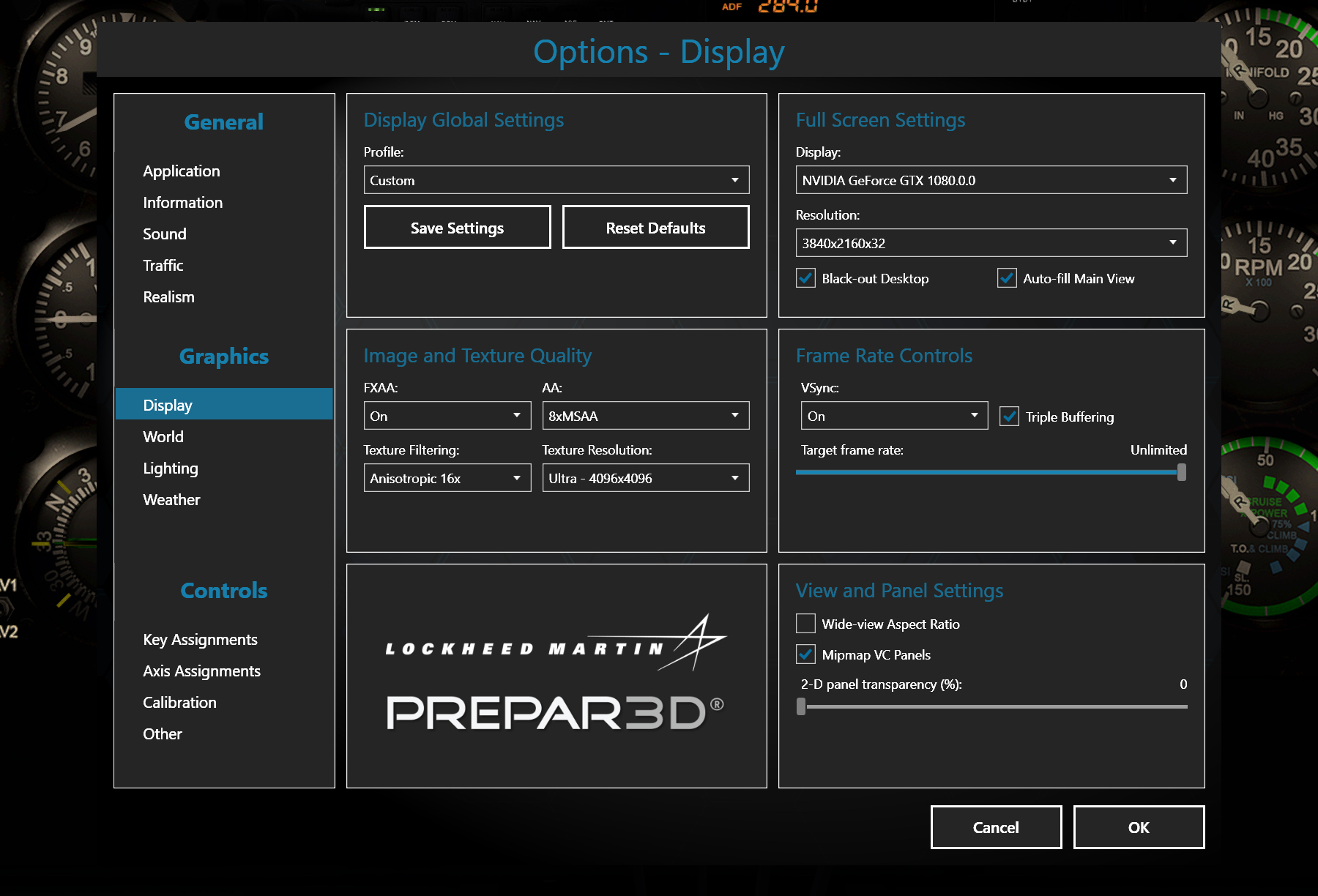Click the Controls section heading
Viewport: 1318px width, 896px height.
pos(224,591)
